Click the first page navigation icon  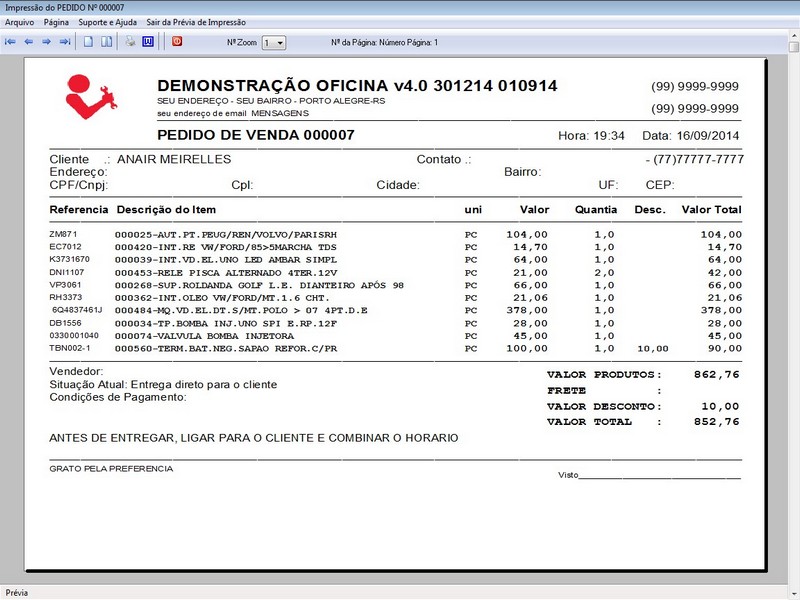(10, 40)
